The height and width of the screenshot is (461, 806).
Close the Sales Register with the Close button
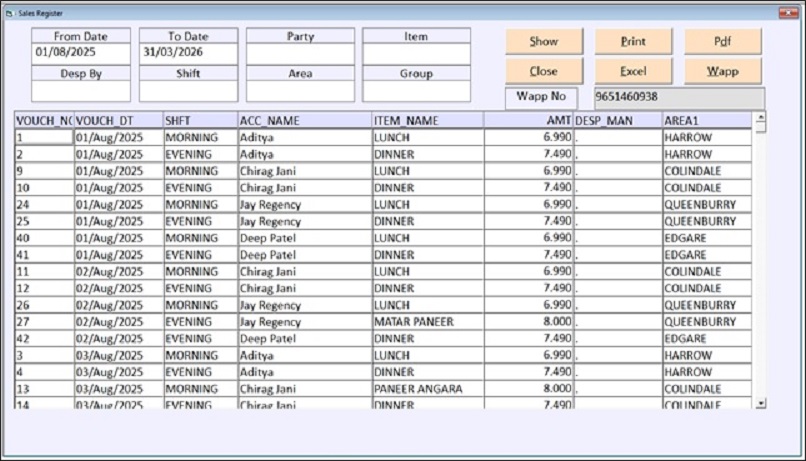pos(544,71)
